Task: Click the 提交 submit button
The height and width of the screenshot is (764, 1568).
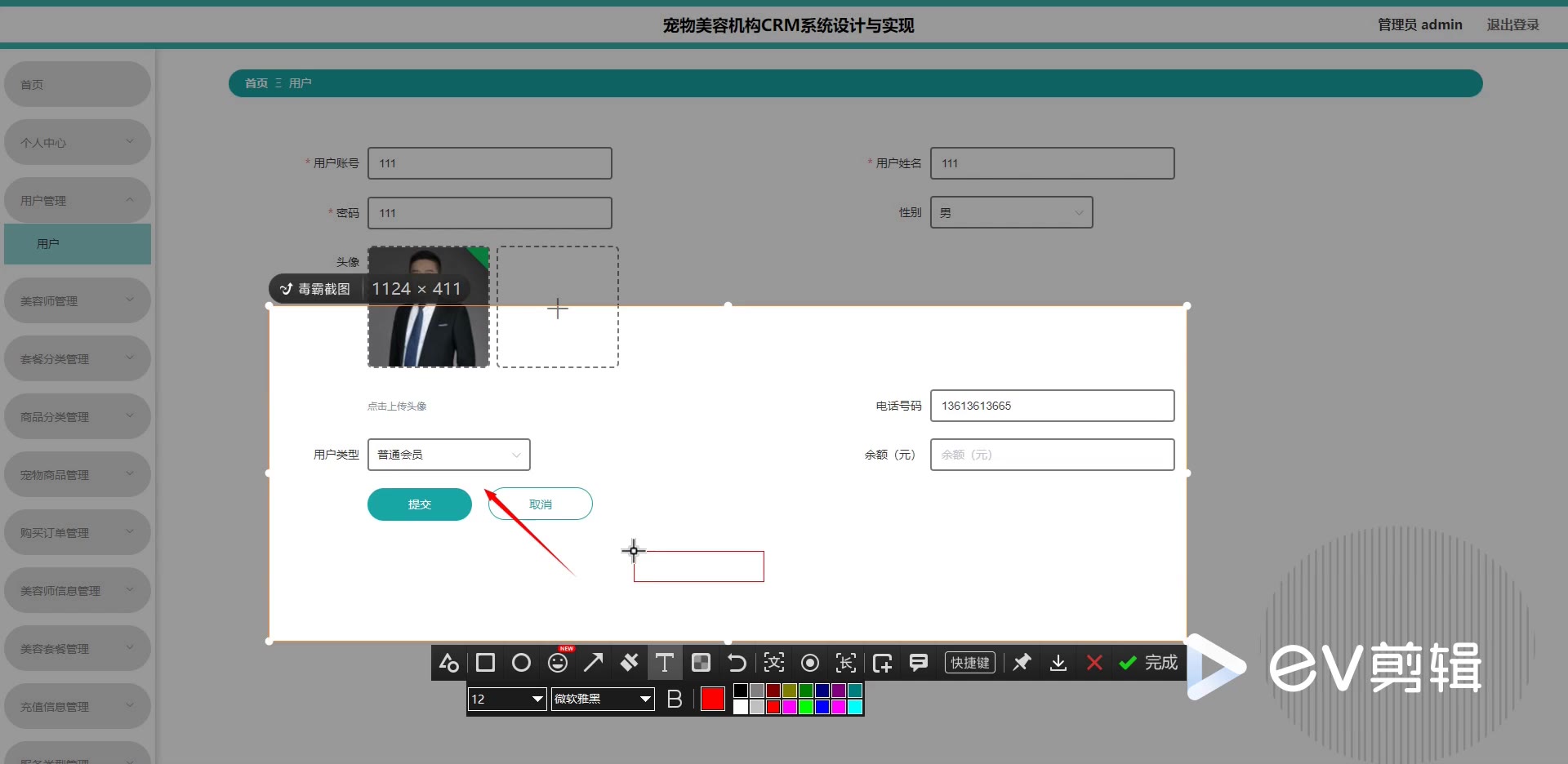Action: coord(419,504)
